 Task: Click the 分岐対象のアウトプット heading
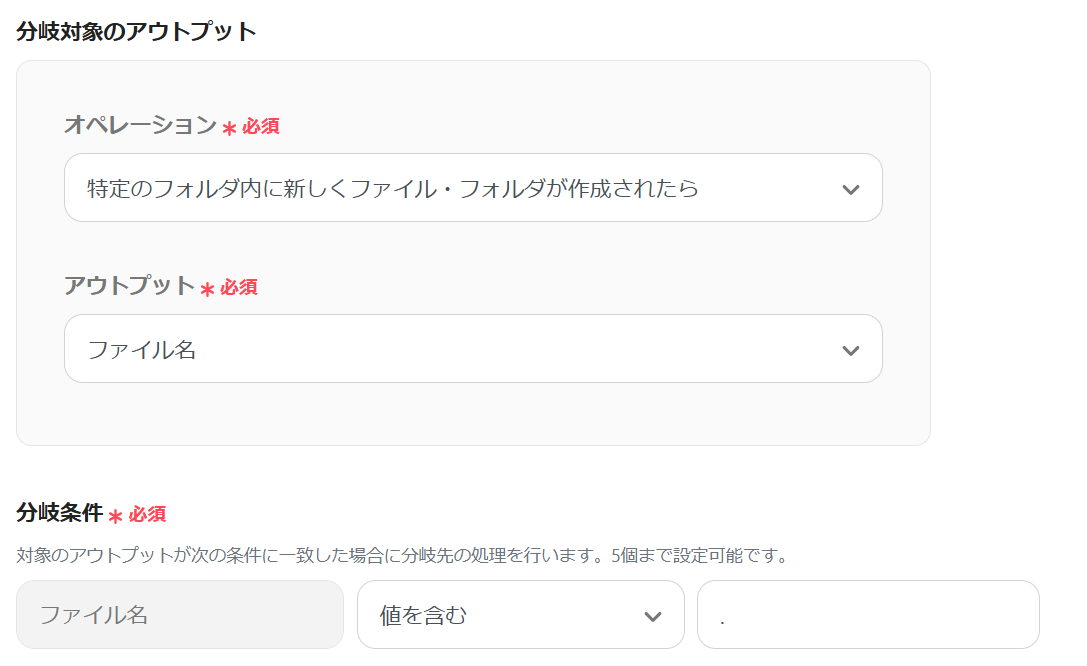(x=136, y=32)
